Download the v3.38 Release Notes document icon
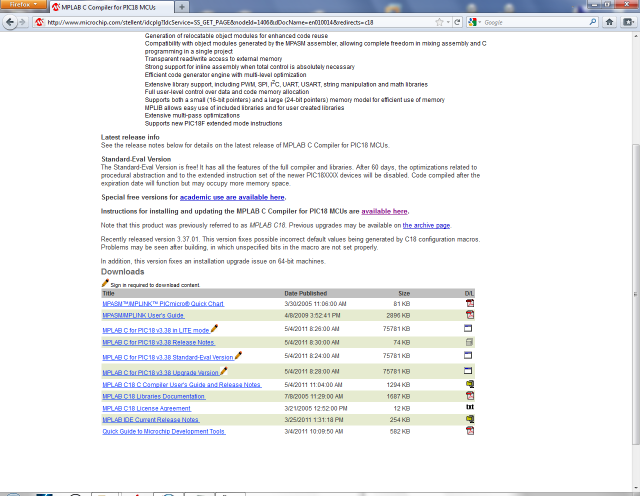 469,342
